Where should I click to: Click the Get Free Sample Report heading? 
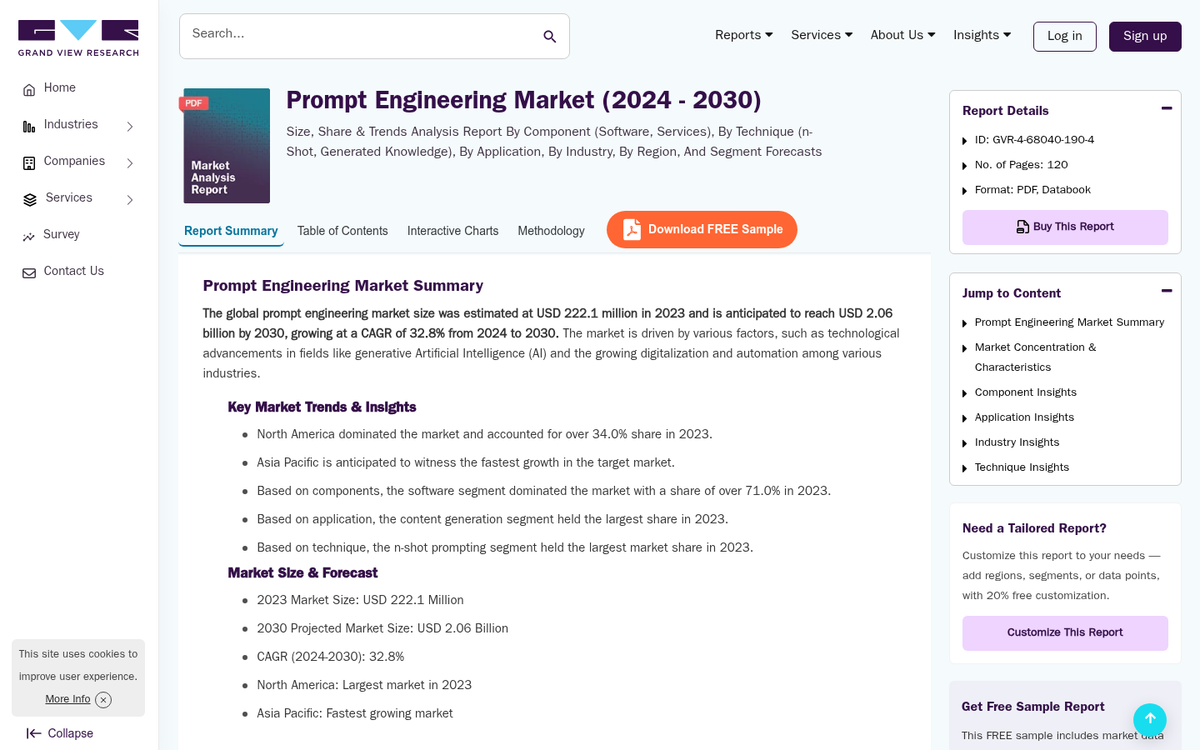point(1033,706)
